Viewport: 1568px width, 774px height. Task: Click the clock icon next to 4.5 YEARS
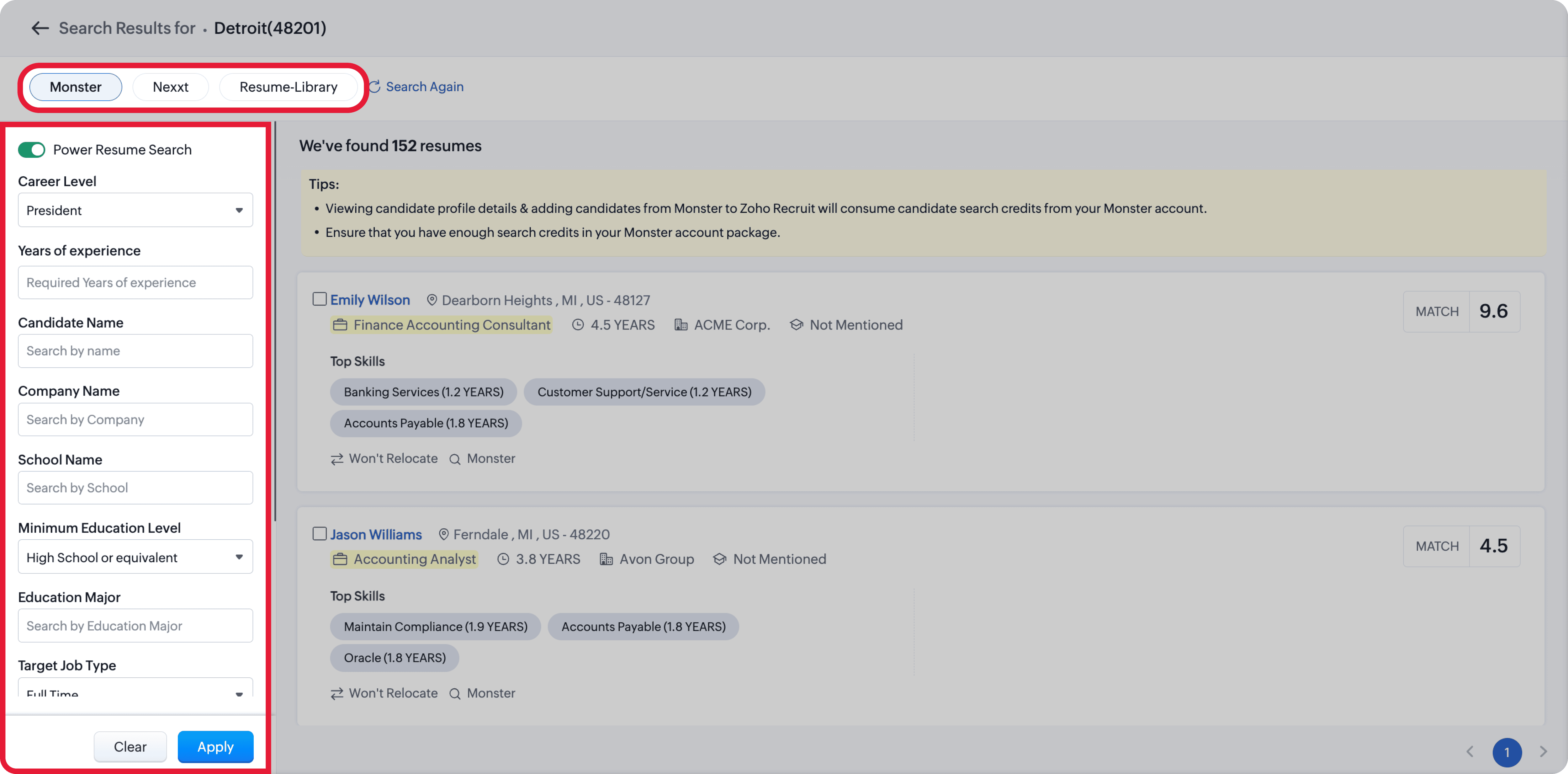(x=578, y=325)
